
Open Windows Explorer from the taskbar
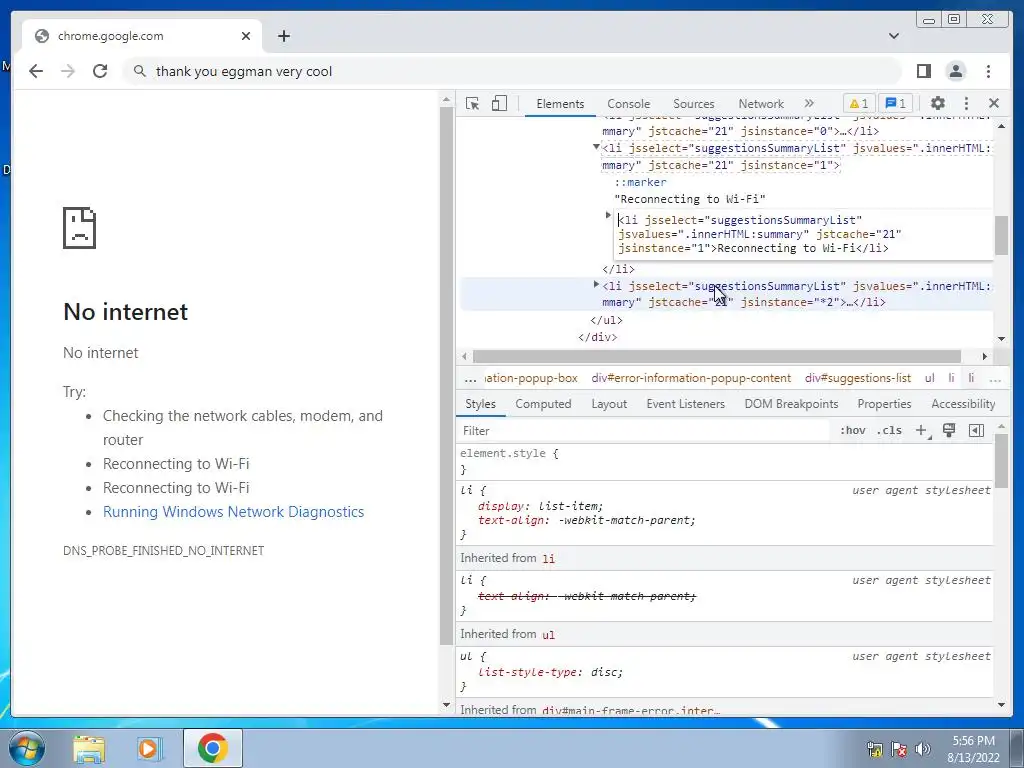[x=89, y=748]
